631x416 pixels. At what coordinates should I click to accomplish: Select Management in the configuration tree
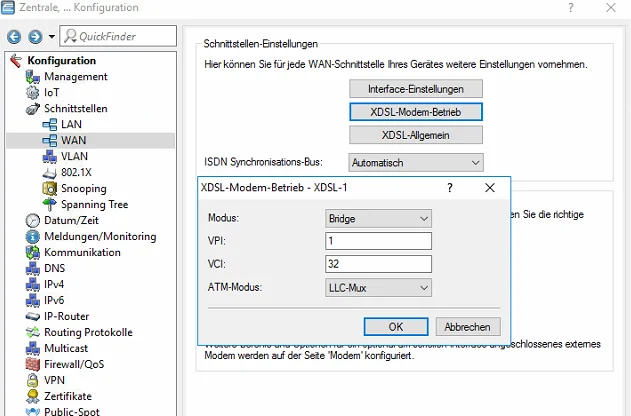(x=76, y=76)
